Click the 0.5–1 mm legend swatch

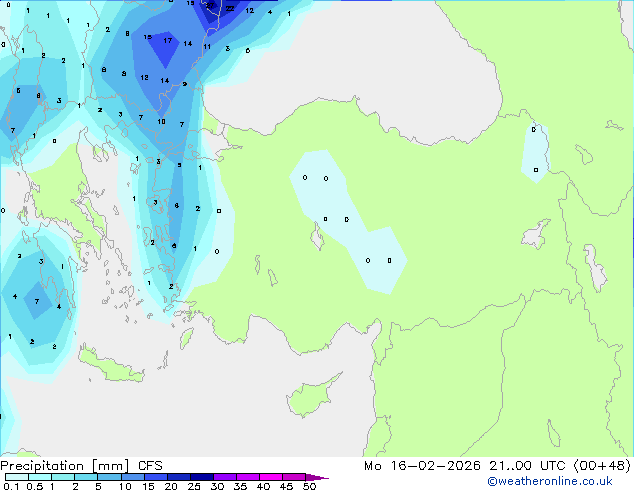(x=40, y=477)
